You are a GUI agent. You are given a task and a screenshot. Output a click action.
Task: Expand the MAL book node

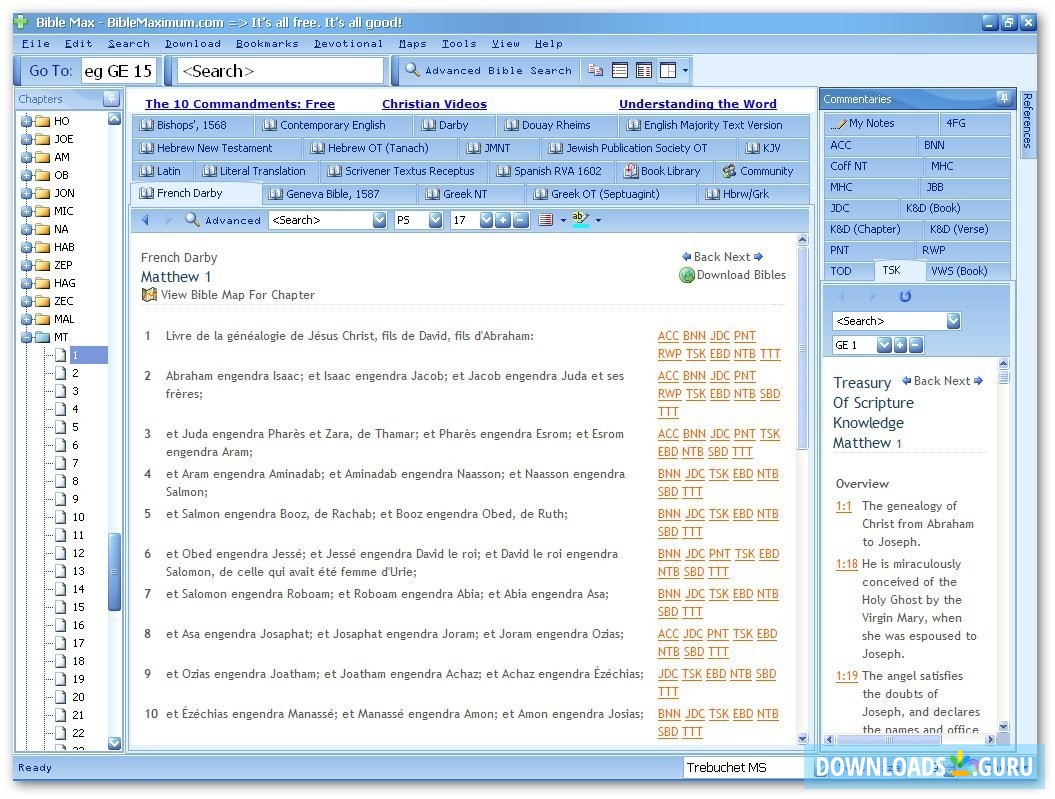[26, 319]
